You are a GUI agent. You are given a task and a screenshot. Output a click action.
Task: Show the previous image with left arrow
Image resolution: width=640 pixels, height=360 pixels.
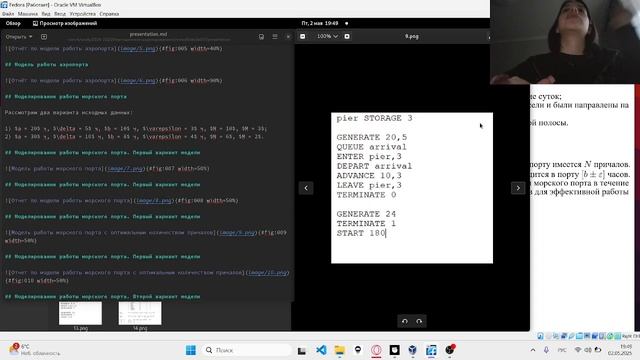pyautogui.click(x=306, y=188)
